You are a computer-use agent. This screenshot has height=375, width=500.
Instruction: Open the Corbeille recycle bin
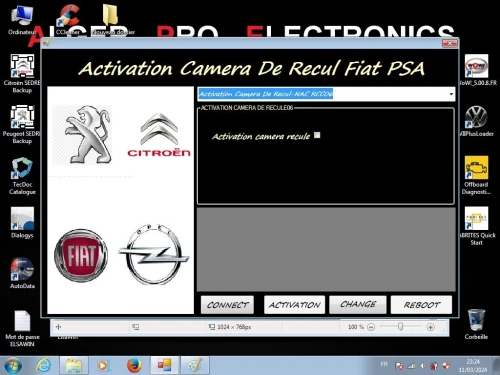pos(476,324)
